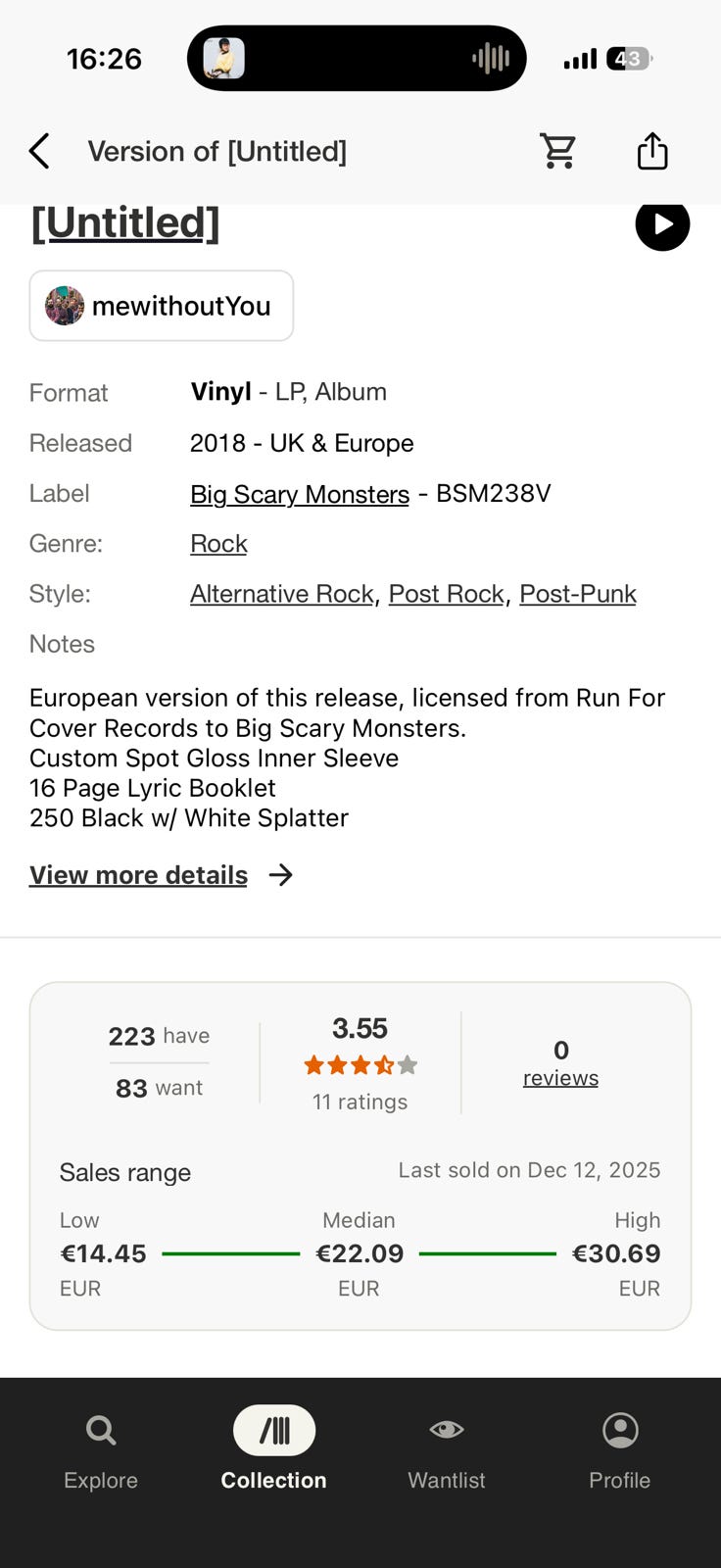721x1568 pixels.
Task: Expand View more details
Action: pos(138,875)
